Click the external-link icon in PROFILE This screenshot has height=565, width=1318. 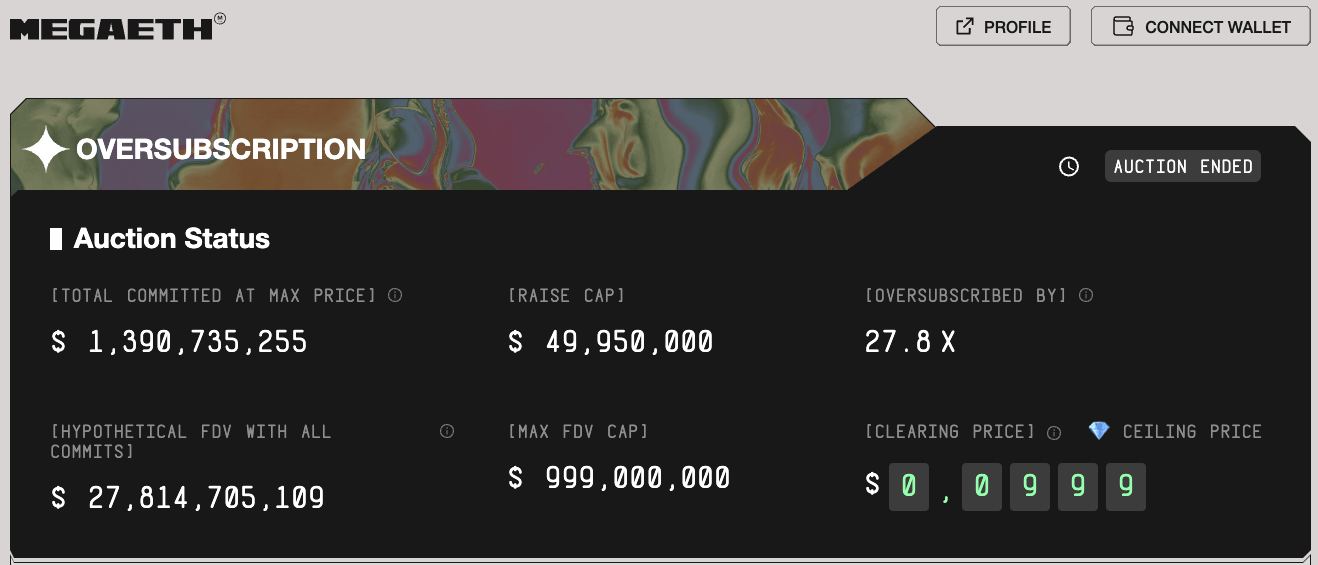point(965,27)
